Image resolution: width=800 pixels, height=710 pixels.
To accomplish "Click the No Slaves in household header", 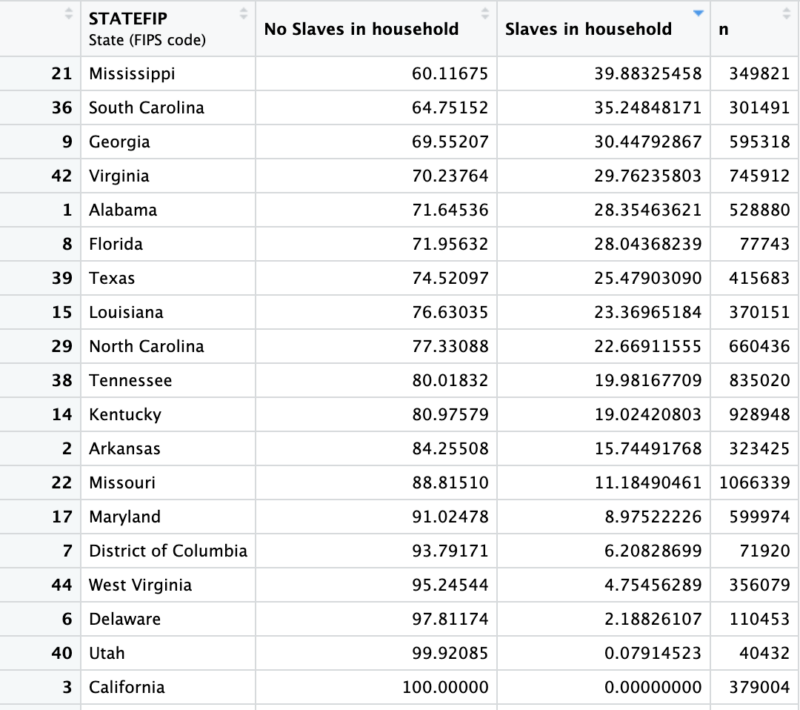I will [361, 29].
